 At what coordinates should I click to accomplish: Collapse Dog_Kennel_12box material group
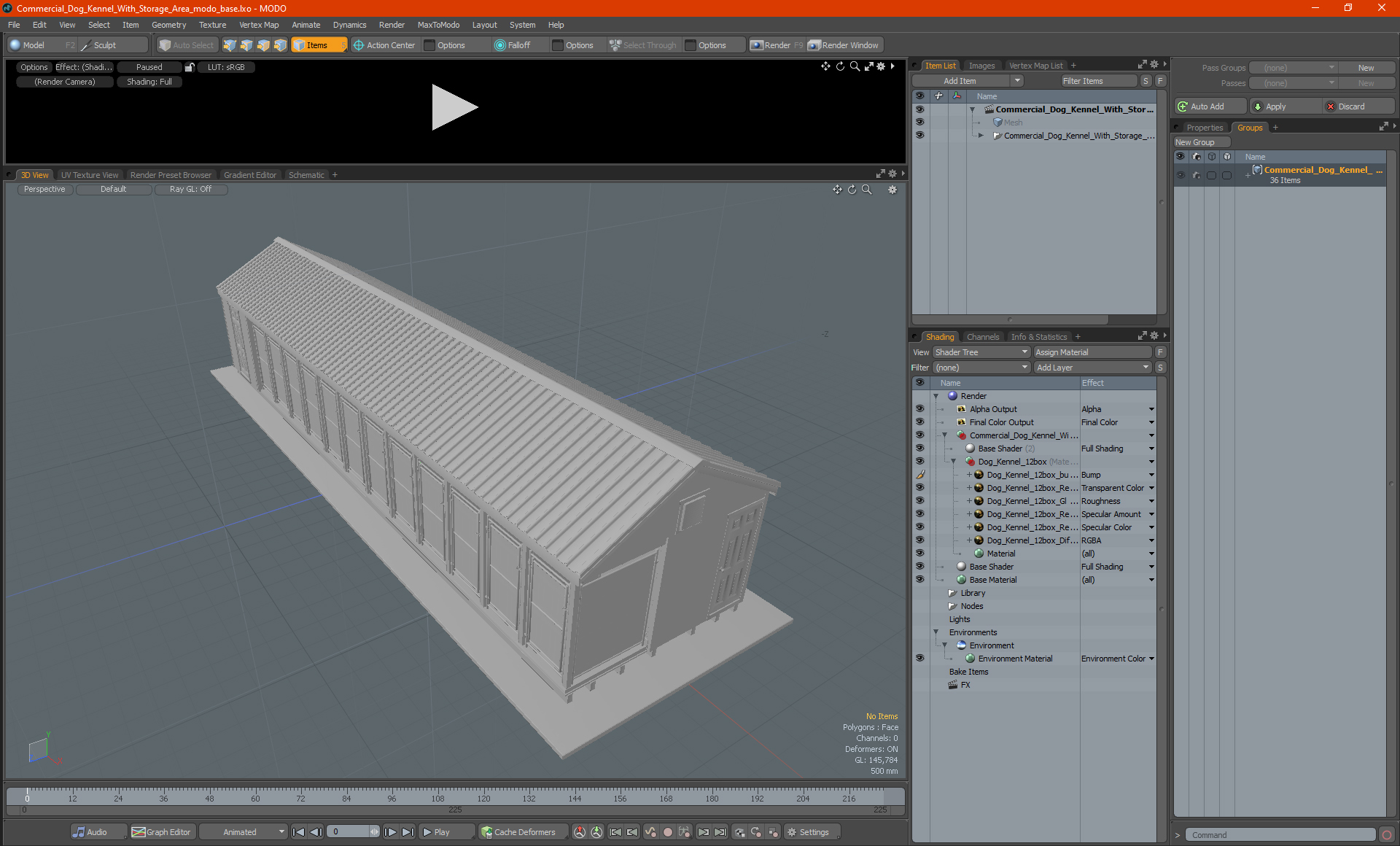(954, 462)
